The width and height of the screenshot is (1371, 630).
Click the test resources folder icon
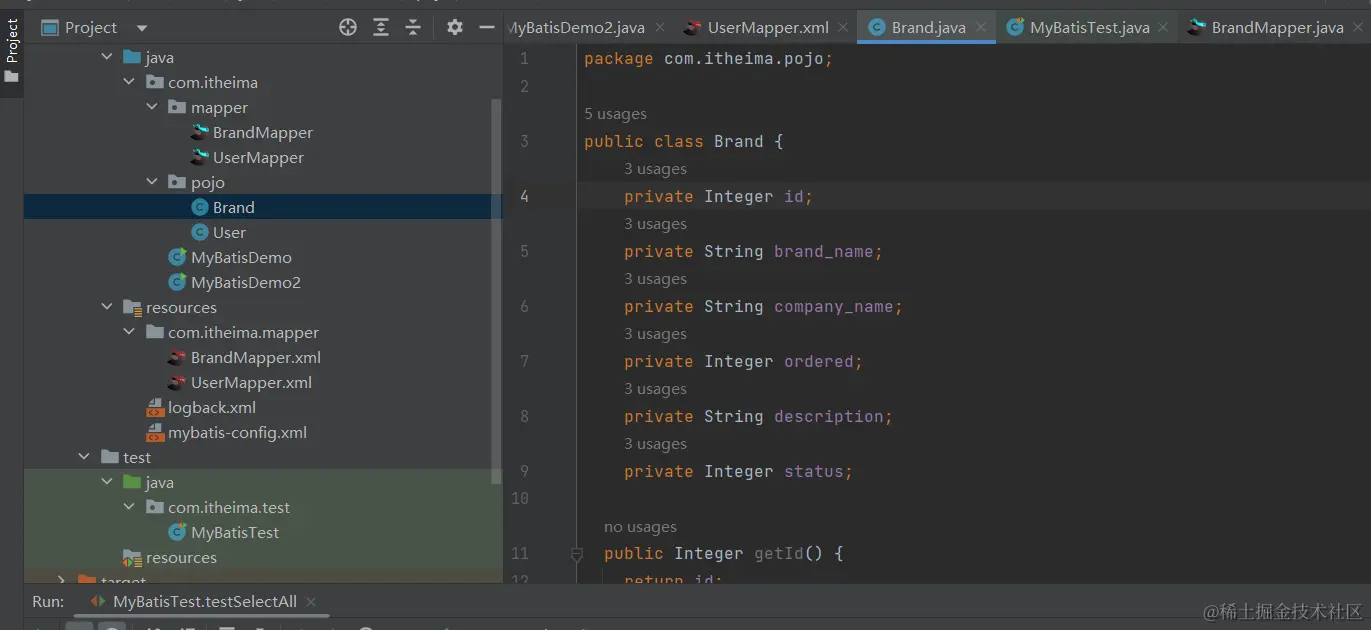click(x=132, y=558)
